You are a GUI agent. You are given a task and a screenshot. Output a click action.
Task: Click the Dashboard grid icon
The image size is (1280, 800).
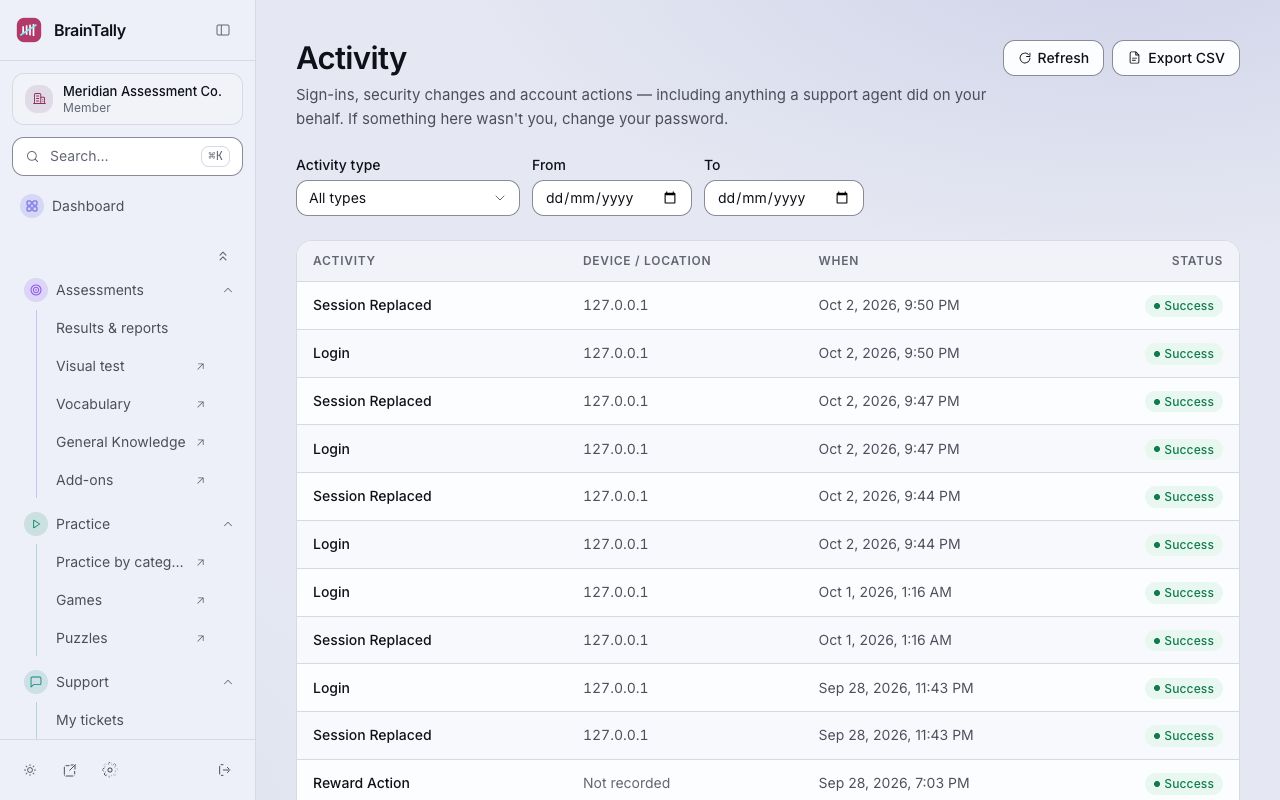click(32, 206)
